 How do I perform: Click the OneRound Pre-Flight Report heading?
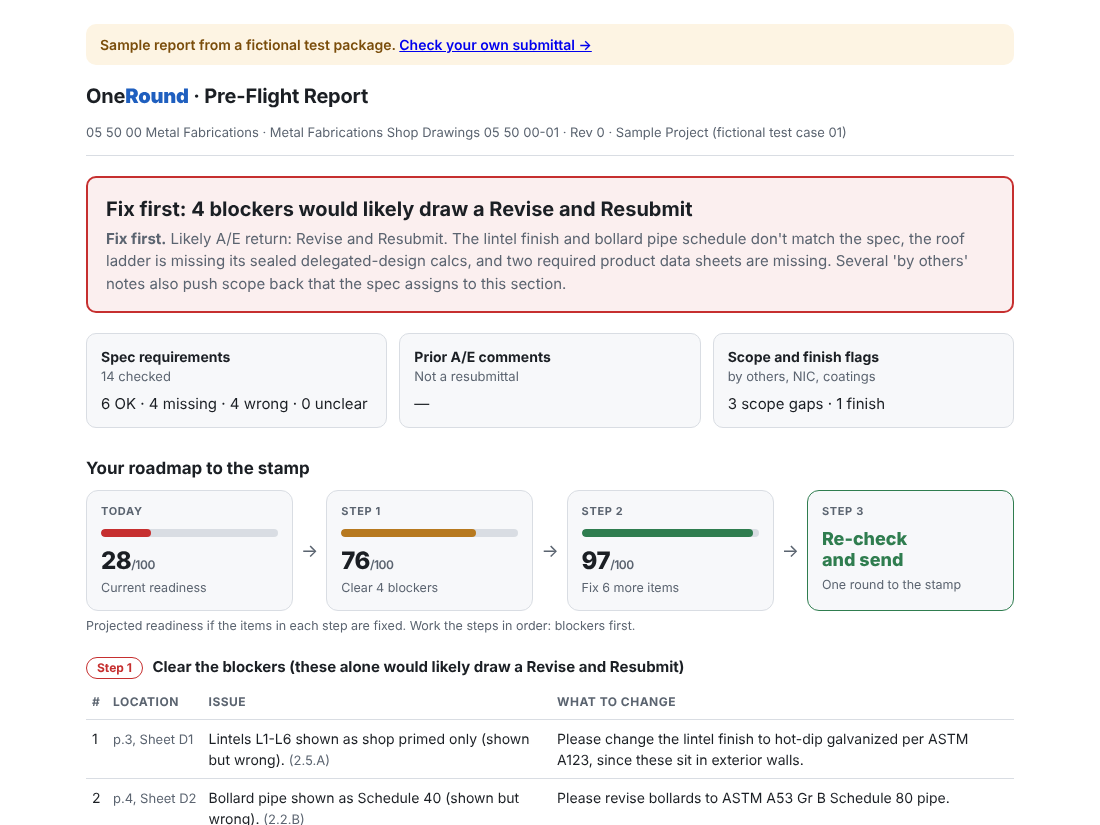(227, 96)
